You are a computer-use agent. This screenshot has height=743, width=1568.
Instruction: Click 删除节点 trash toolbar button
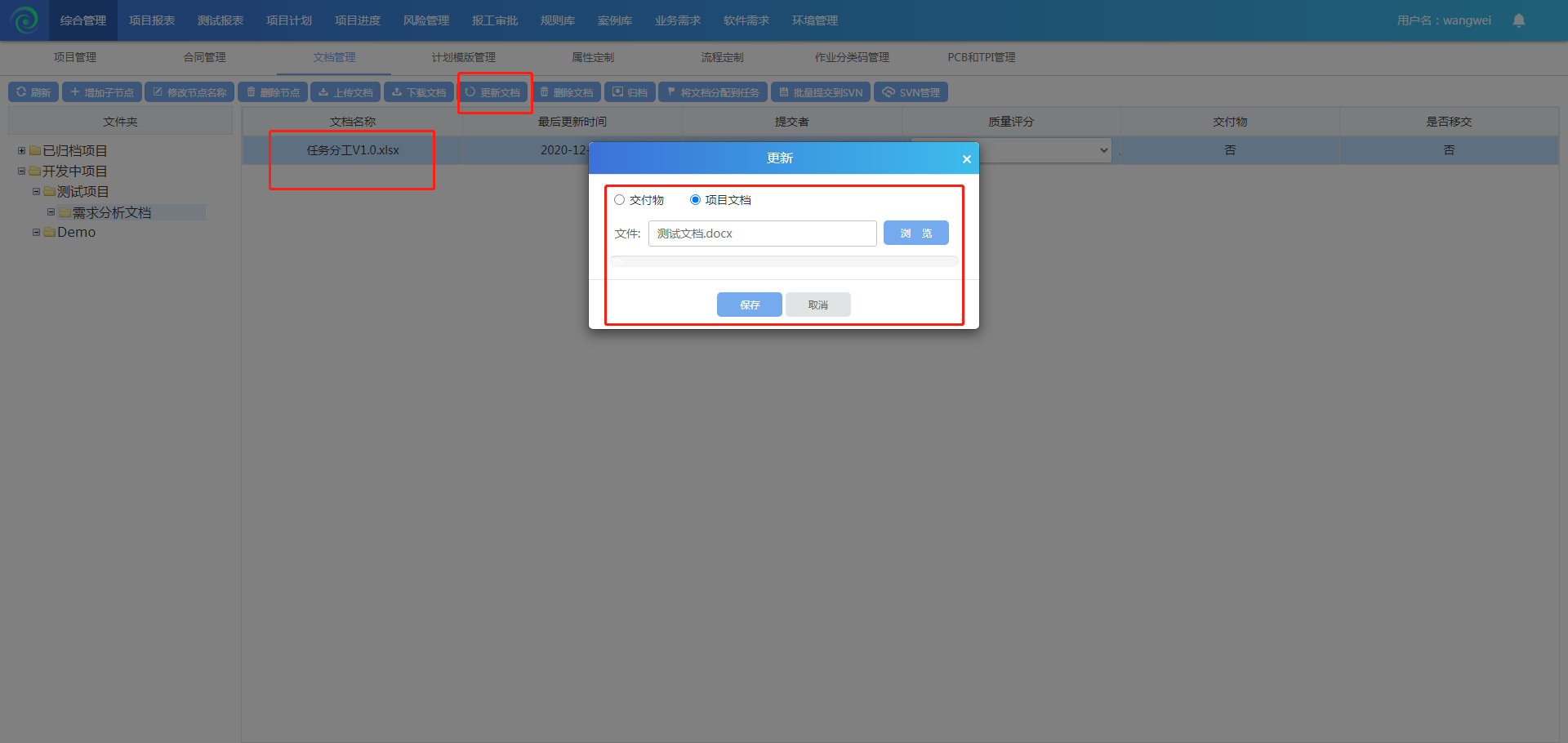(273, 92)
